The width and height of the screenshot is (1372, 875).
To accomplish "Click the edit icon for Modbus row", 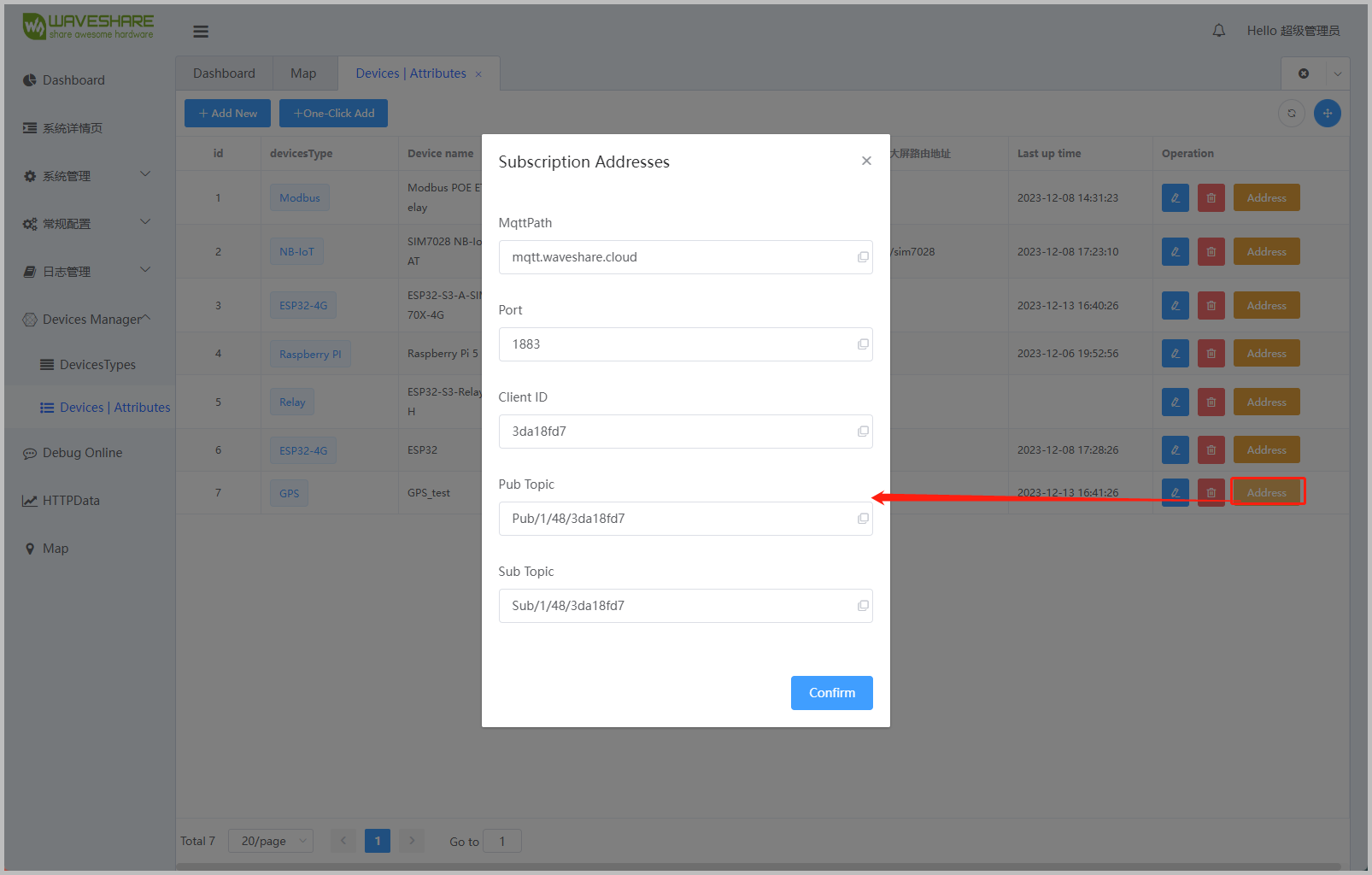I will click(1175, 198).
